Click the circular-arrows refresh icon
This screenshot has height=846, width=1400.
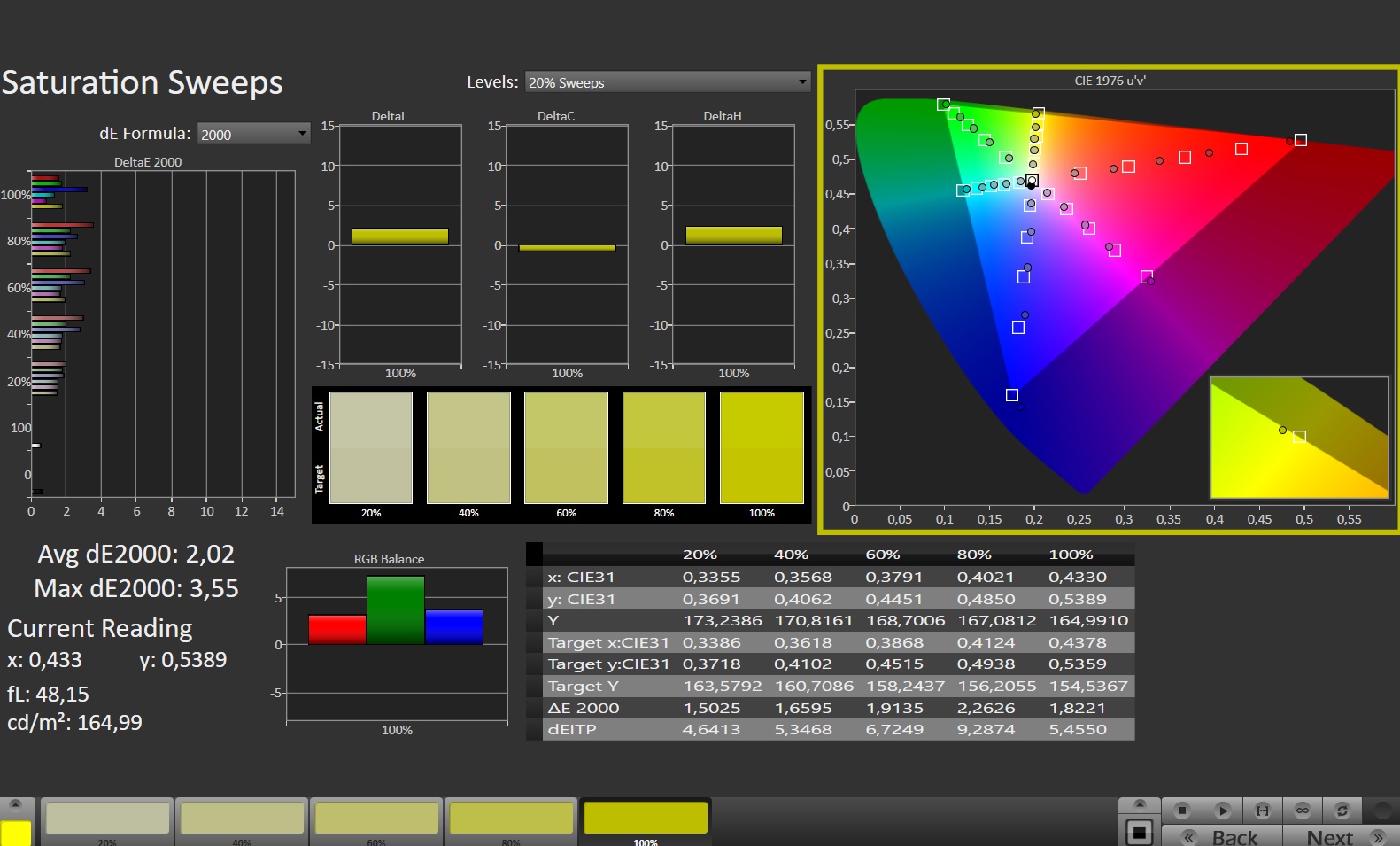pos(1342,810)
